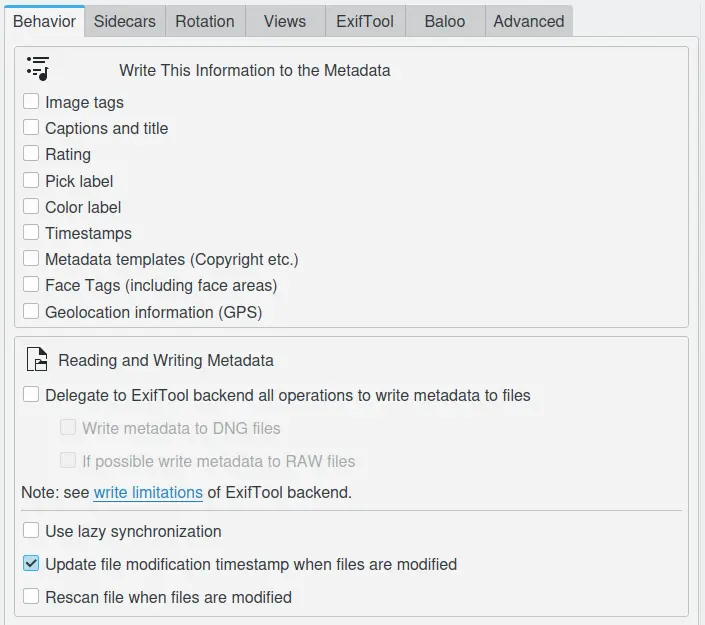Enable Metadata templates (Copyright etc.)

(31, 259)
